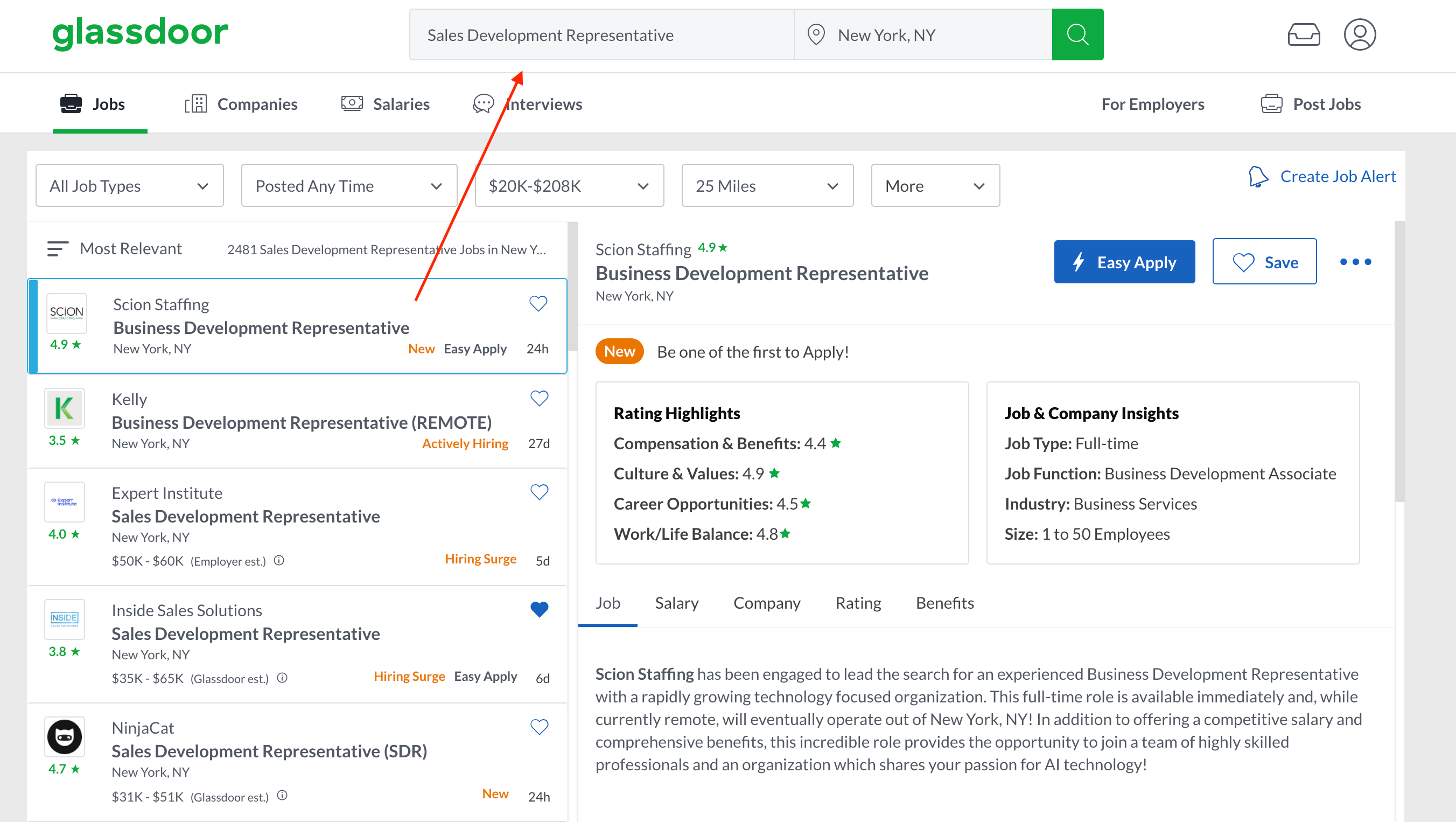Viewport: 1456px width, 822px height.
Task: Open the inbox tray icon
Action: click(x=1304, y=34)
